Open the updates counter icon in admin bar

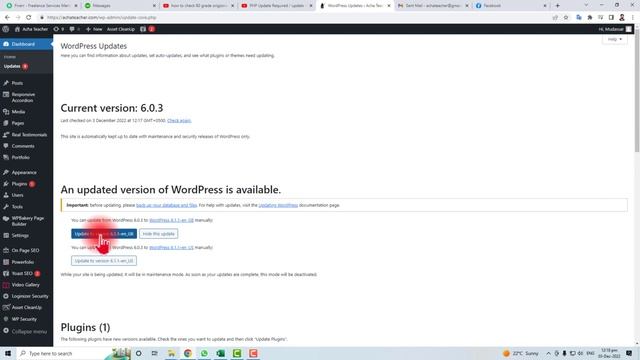pos(58,29)
